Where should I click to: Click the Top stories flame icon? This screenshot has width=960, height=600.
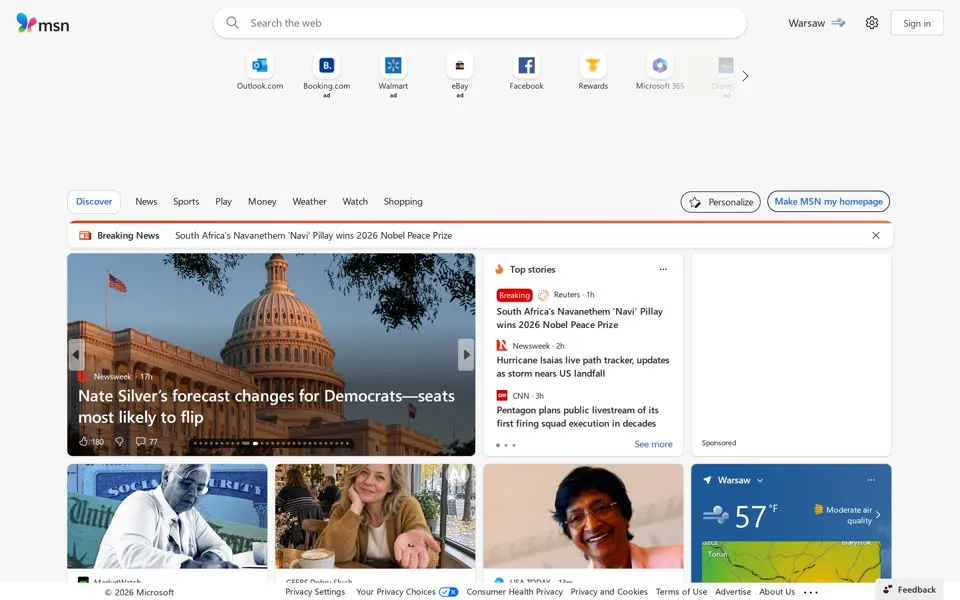[499, 269]
